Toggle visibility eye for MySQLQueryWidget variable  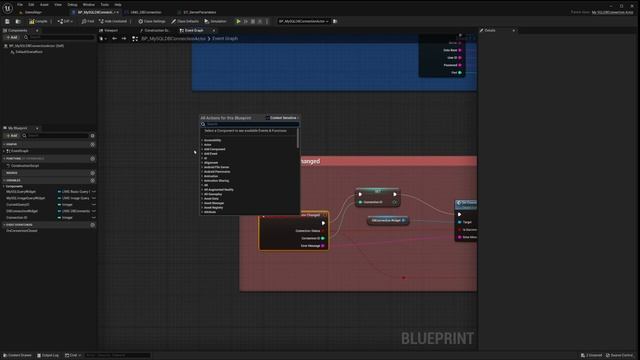93,191
